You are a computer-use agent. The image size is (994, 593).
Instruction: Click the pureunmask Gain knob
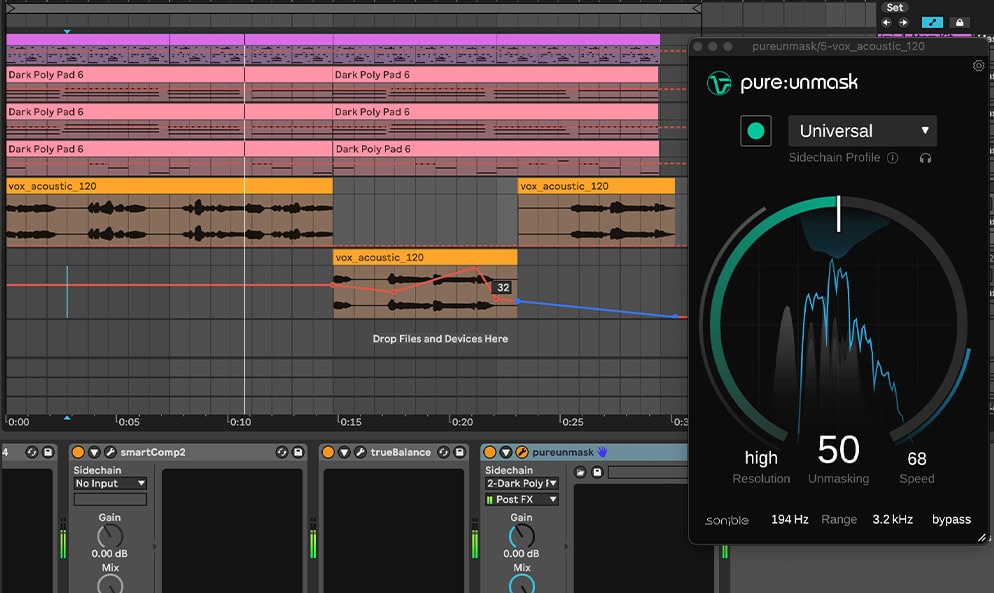(x=521, y=537)
